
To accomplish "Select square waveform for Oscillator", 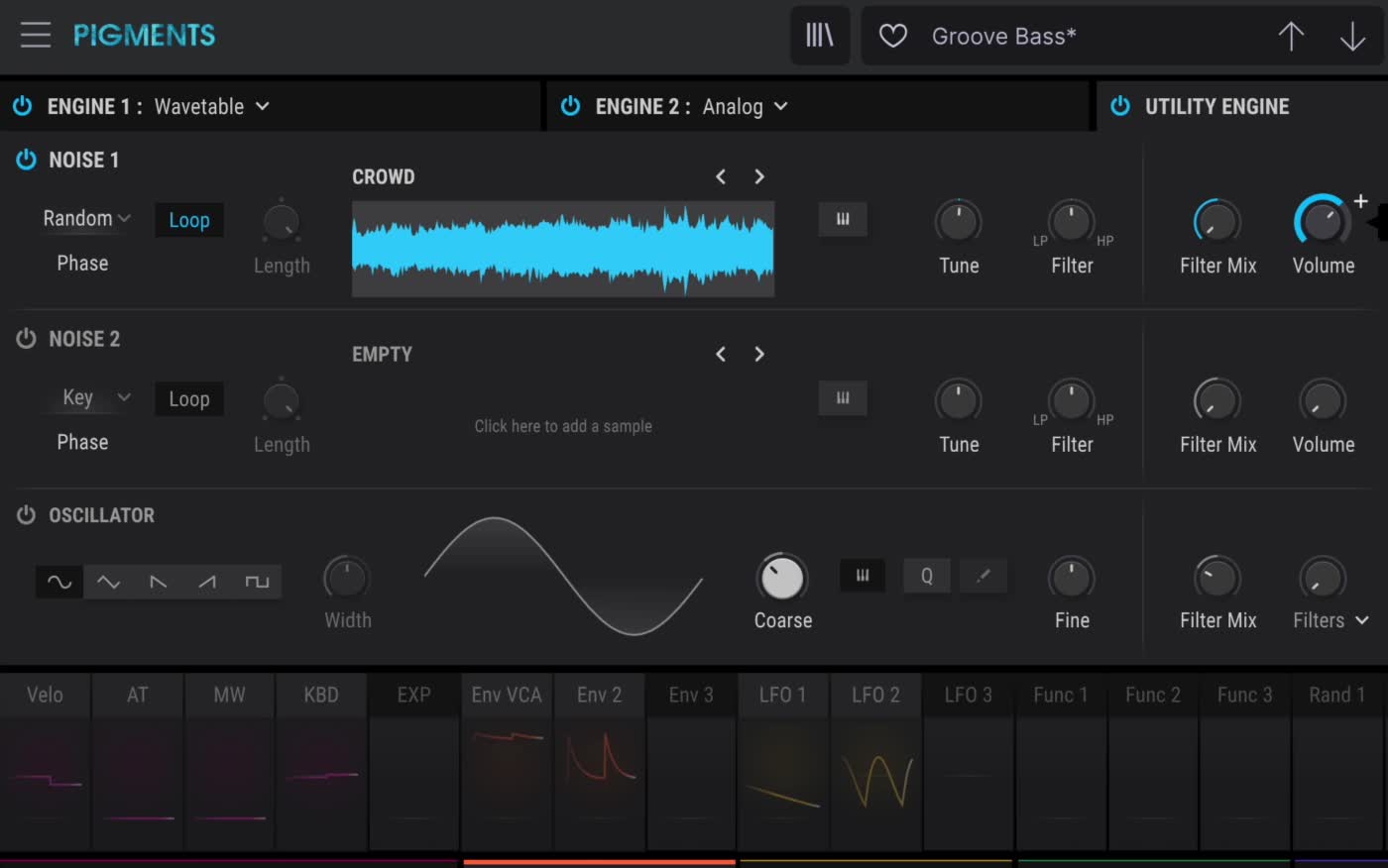I will point(257,582).
